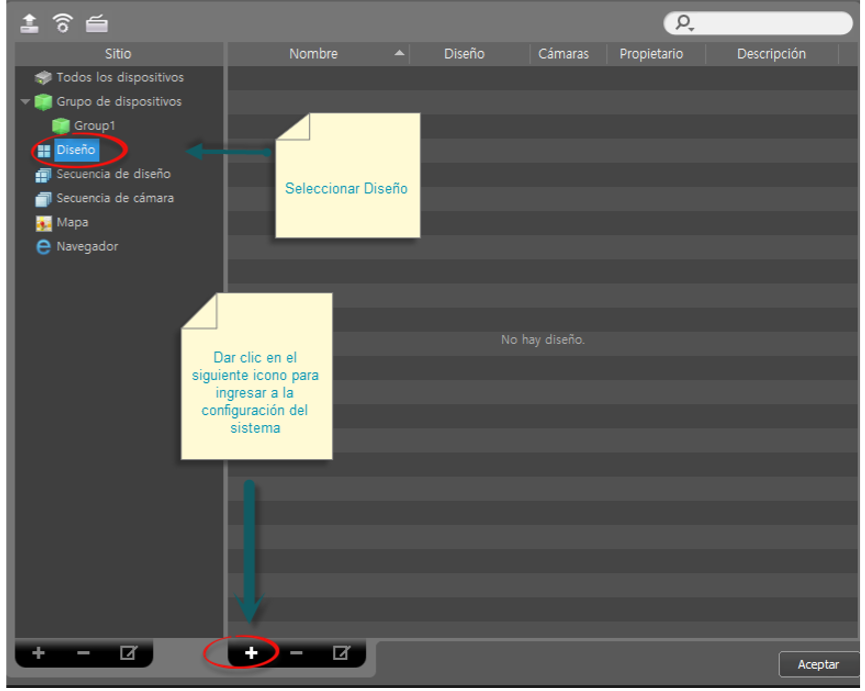The width and height of the screenshot is (865, 691).
Task: Click the left minus icon under Sitio
Action: click(83, 653)
